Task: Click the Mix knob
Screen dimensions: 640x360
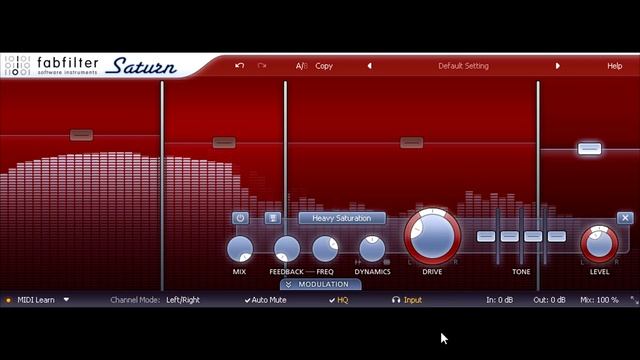Action: coord(240,249)
